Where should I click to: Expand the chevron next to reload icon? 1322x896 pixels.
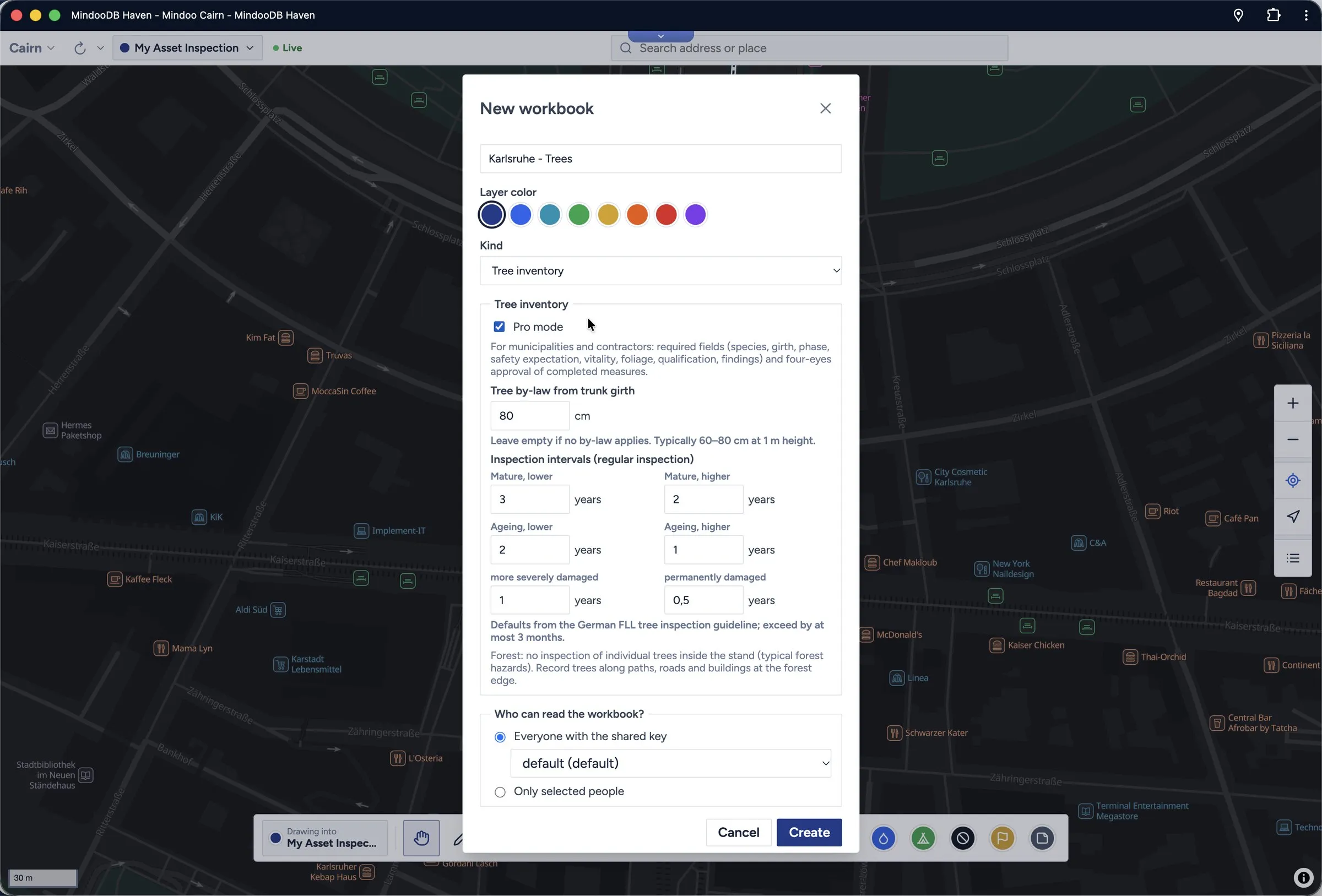tap(100, 48)
